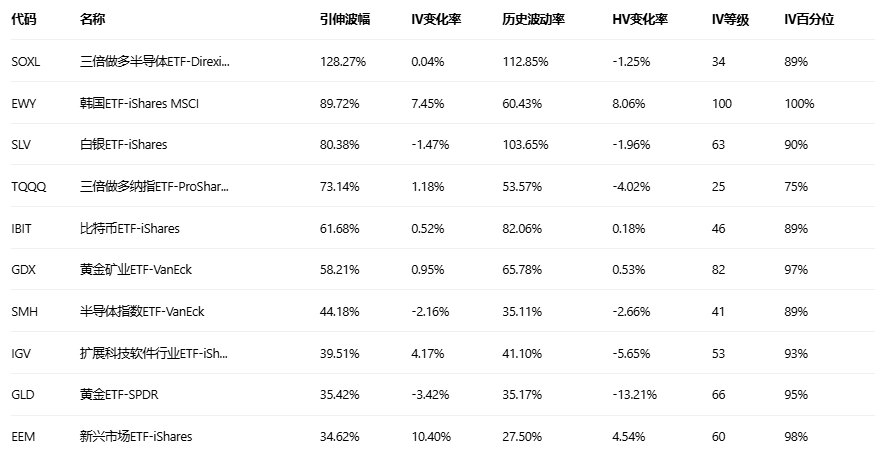Screen dimensions: 877x457
Task: Sort by 历史波动率 column header
Action: tap(531, 19)
